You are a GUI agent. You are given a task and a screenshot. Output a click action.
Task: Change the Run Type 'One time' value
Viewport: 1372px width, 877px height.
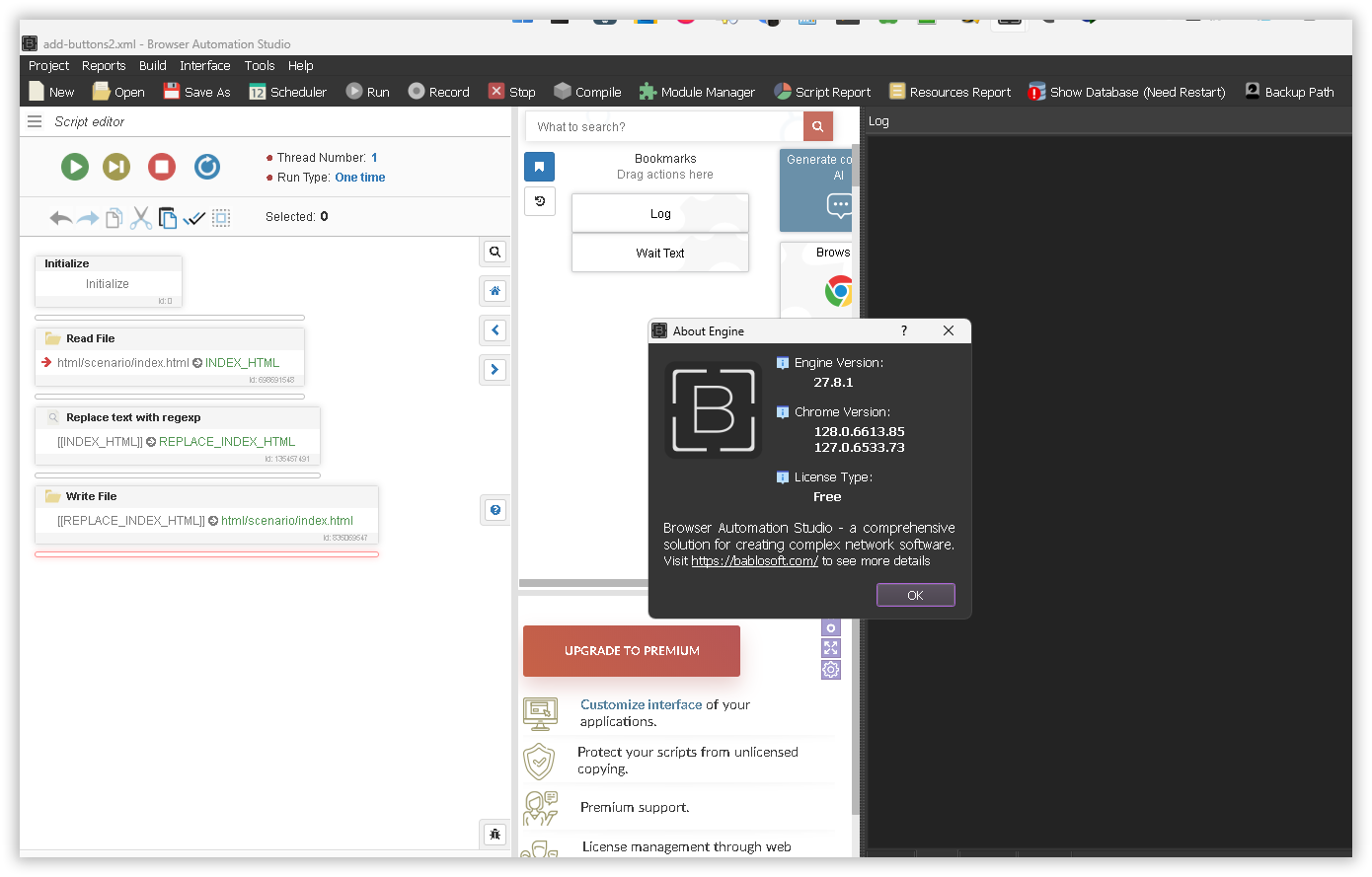tap(360, 178)
